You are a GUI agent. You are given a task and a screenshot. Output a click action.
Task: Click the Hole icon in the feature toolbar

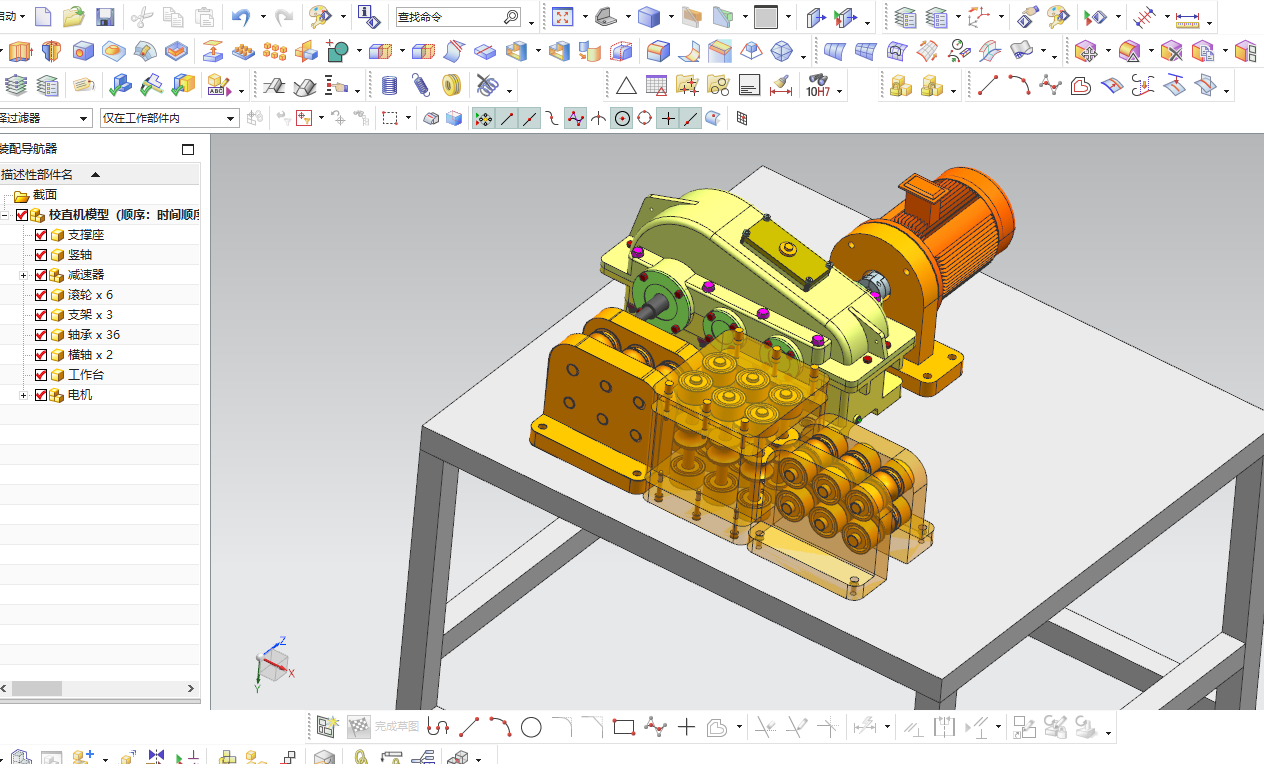pyautogui.click(x=83, y=51)
